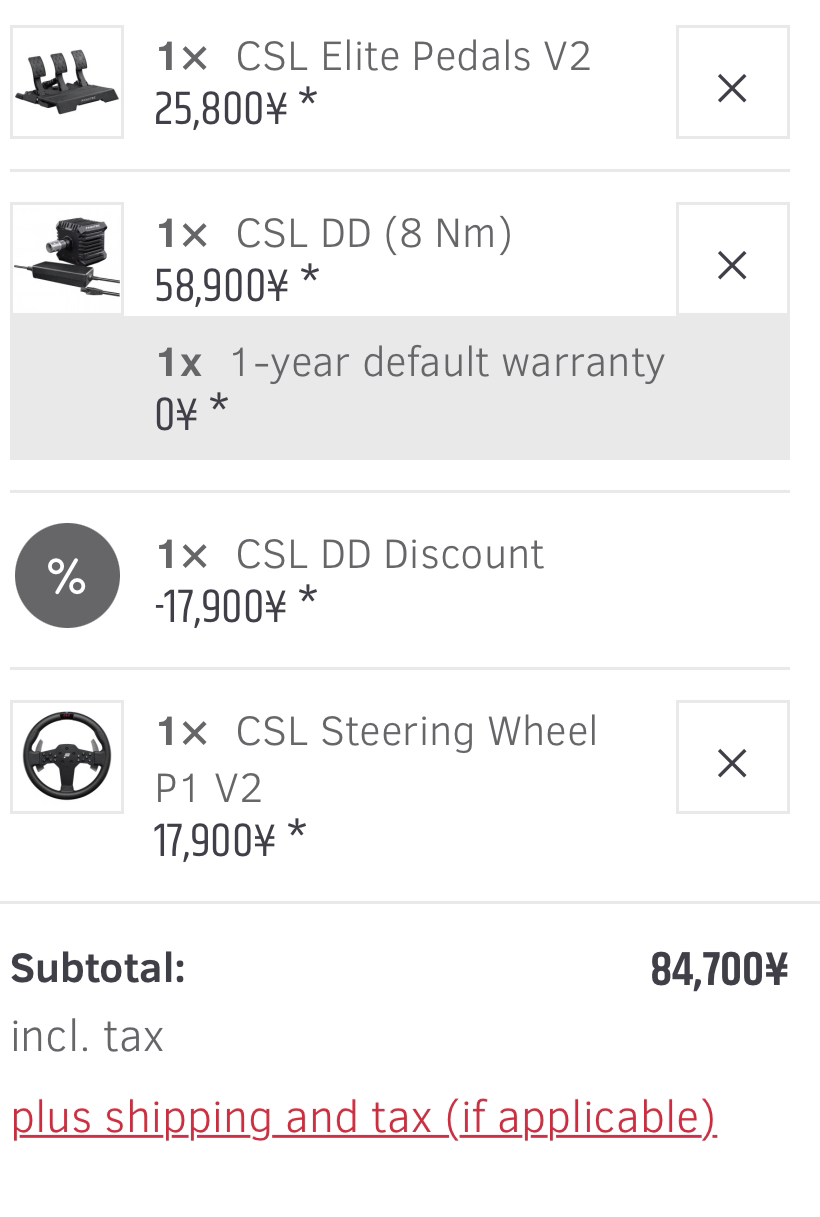The width and height of the screenshot is (820, 1217).
Task: Click the Subtotal label
Action: [98, 968]
